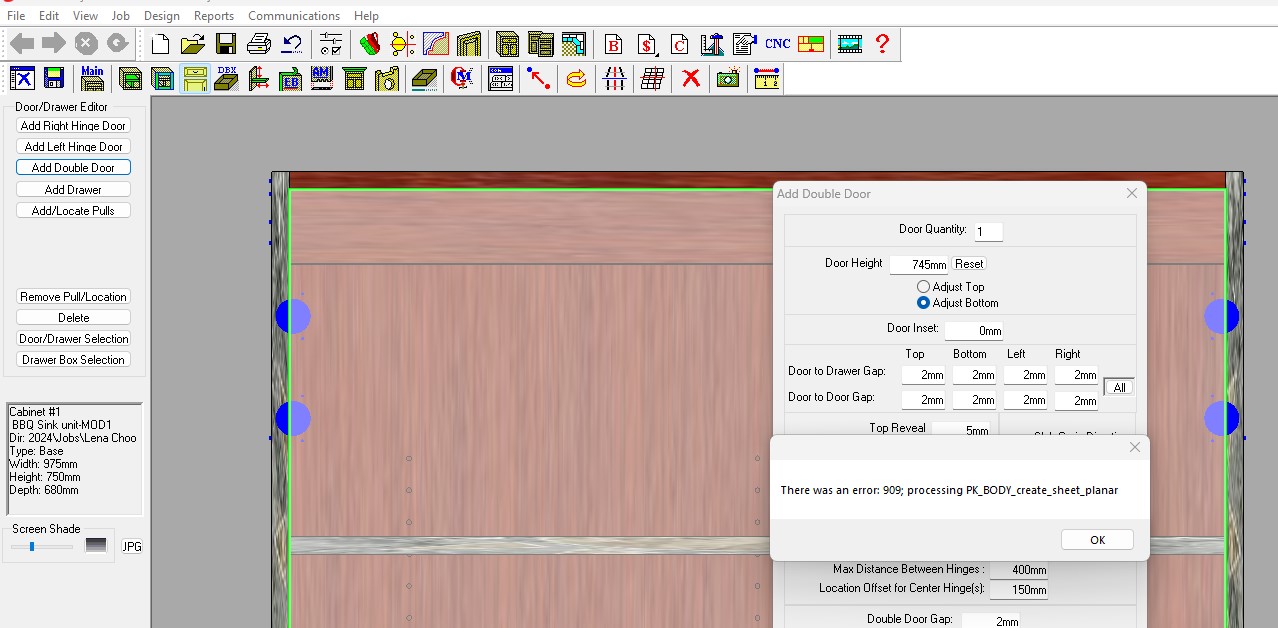The width and height of the screenshot is (1278, 628).
Task: Click the Print icon in toolbar
Action: tap(259, 44)
